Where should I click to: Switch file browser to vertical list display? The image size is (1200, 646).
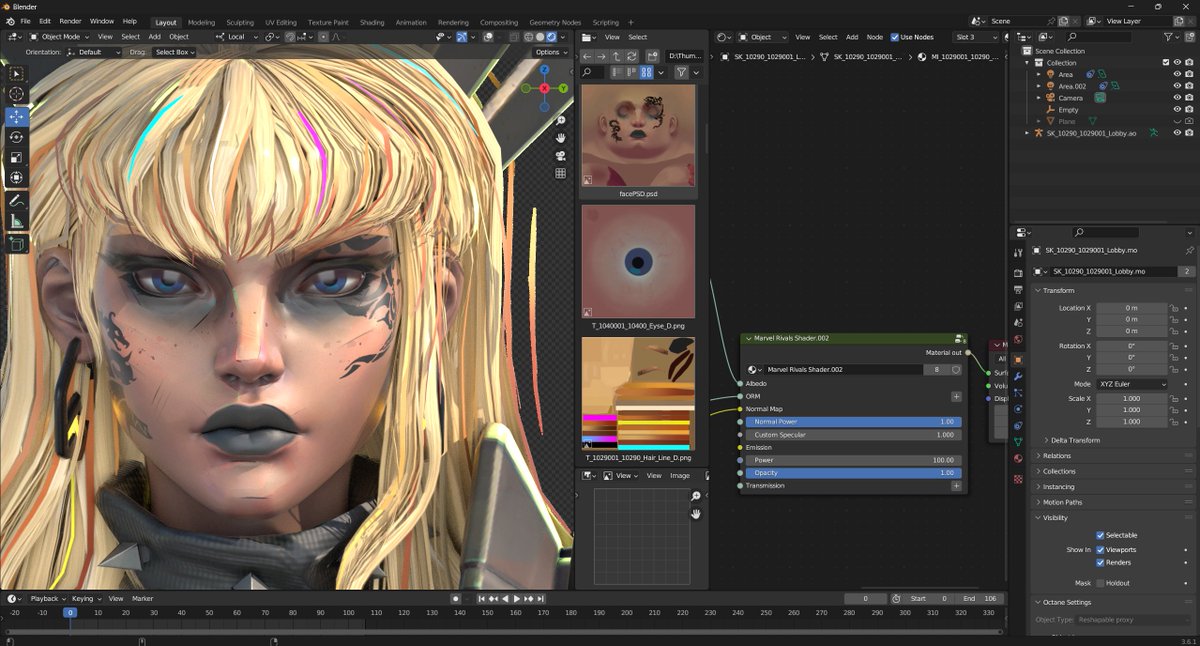tap(619, 72)
